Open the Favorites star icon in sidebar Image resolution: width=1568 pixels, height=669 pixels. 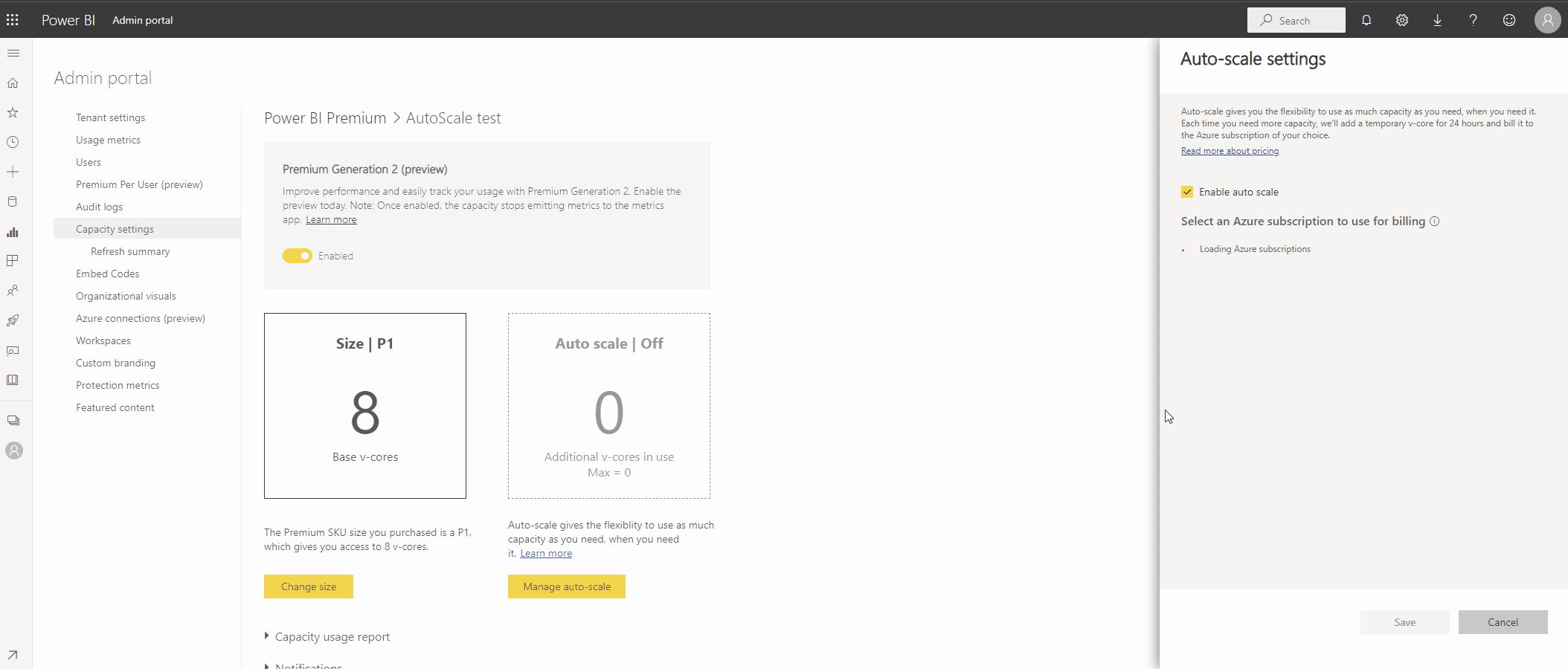[13, 112]
